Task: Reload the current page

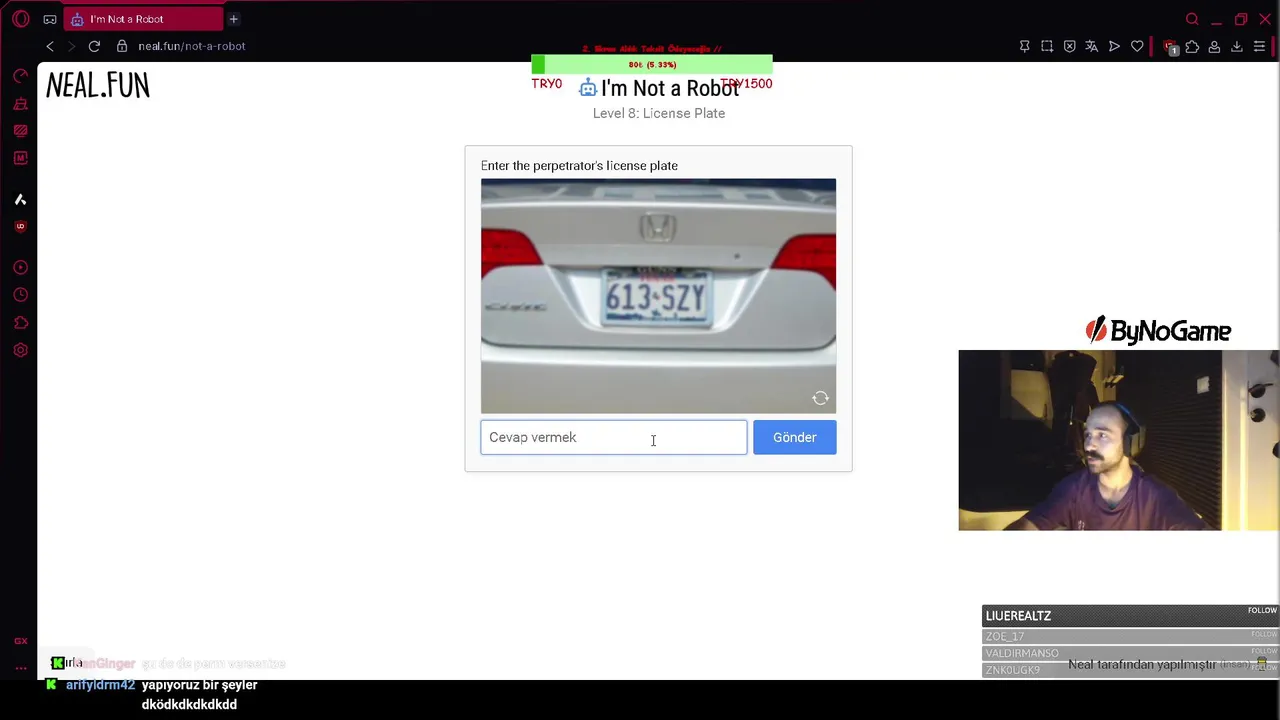Action: point(94,46)
